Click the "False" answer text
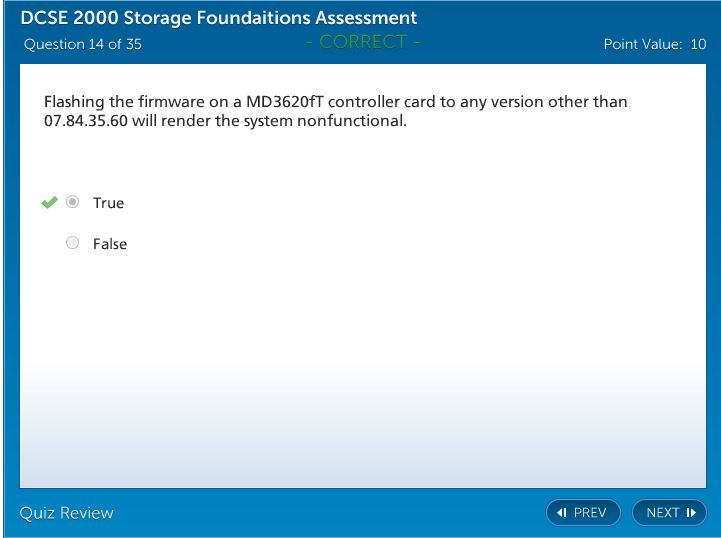Image resolution: width=721 pixels, height=538 pixels. coord(110,244)
